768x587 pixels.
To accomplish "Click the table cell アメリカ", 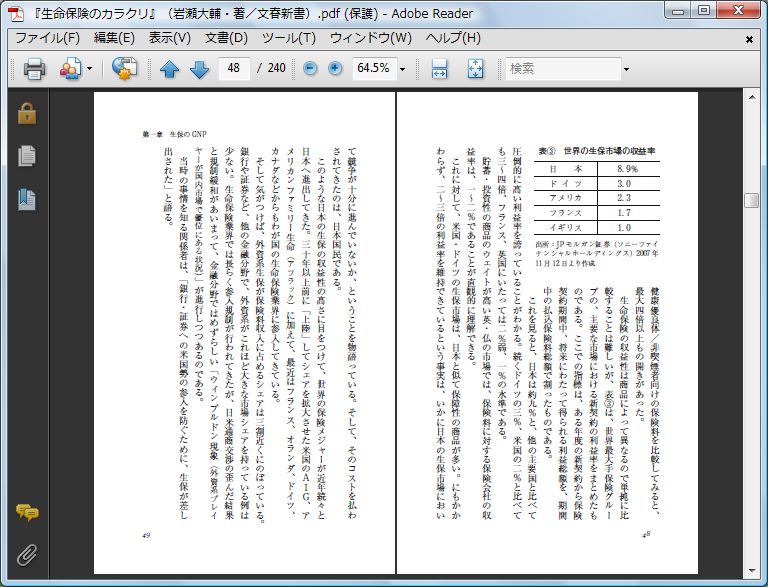I will coord(566,198).
